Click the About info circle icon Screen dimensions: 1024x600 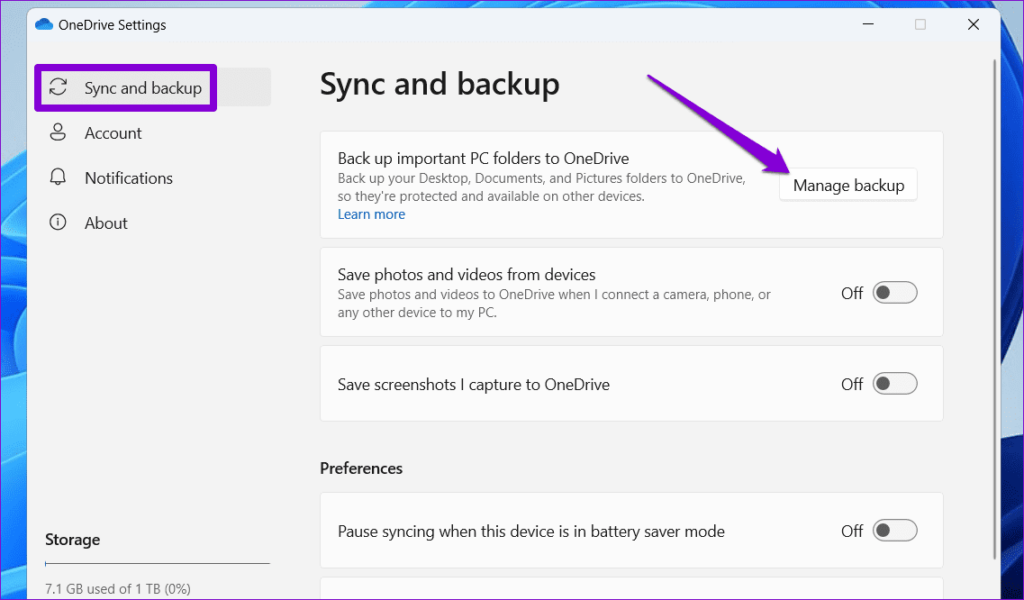click(x=59, y=223)
